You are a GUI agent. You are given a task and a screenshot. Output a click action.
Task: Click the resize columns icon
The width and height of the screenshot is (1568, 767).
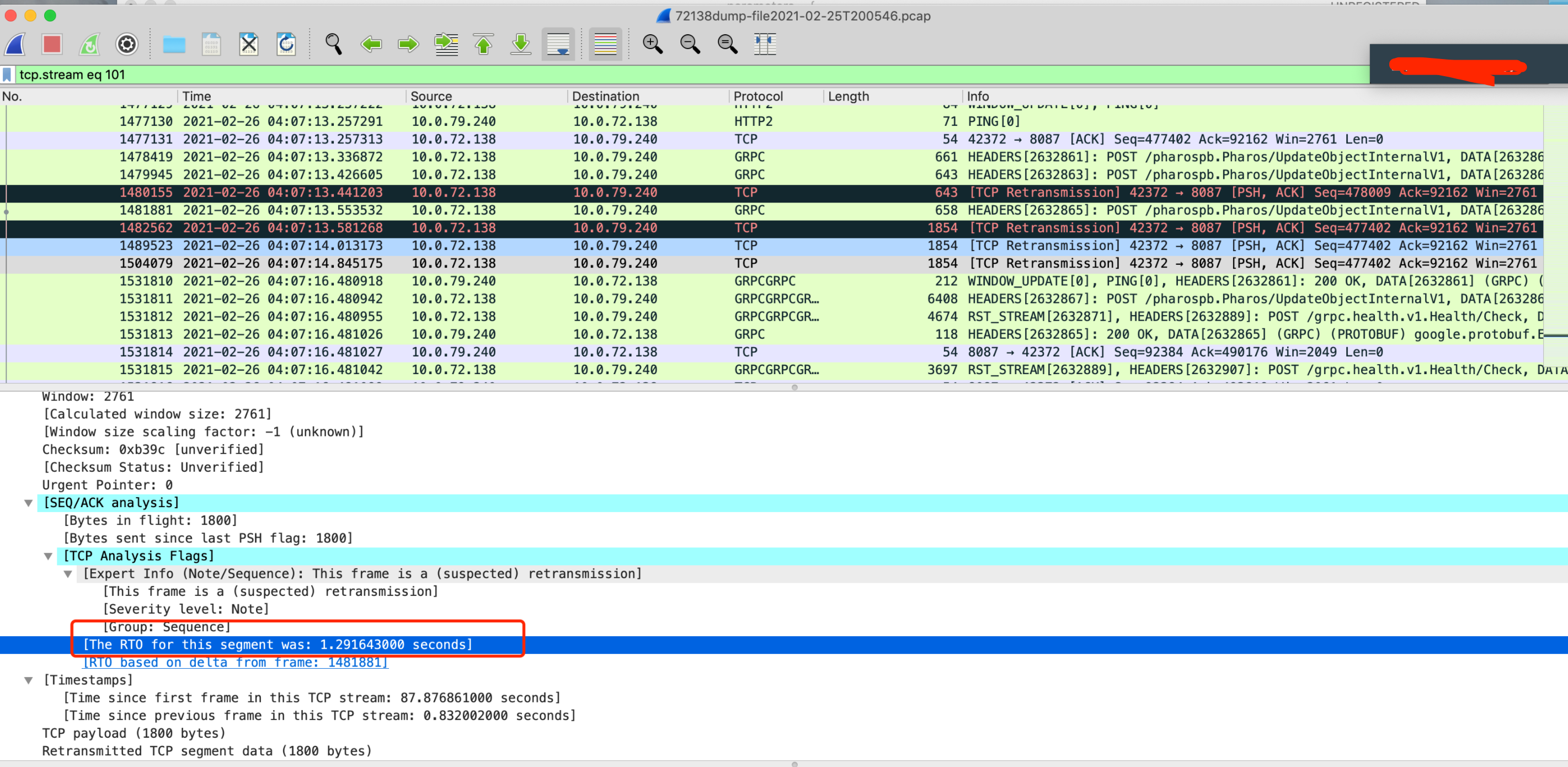pos(765,44)
